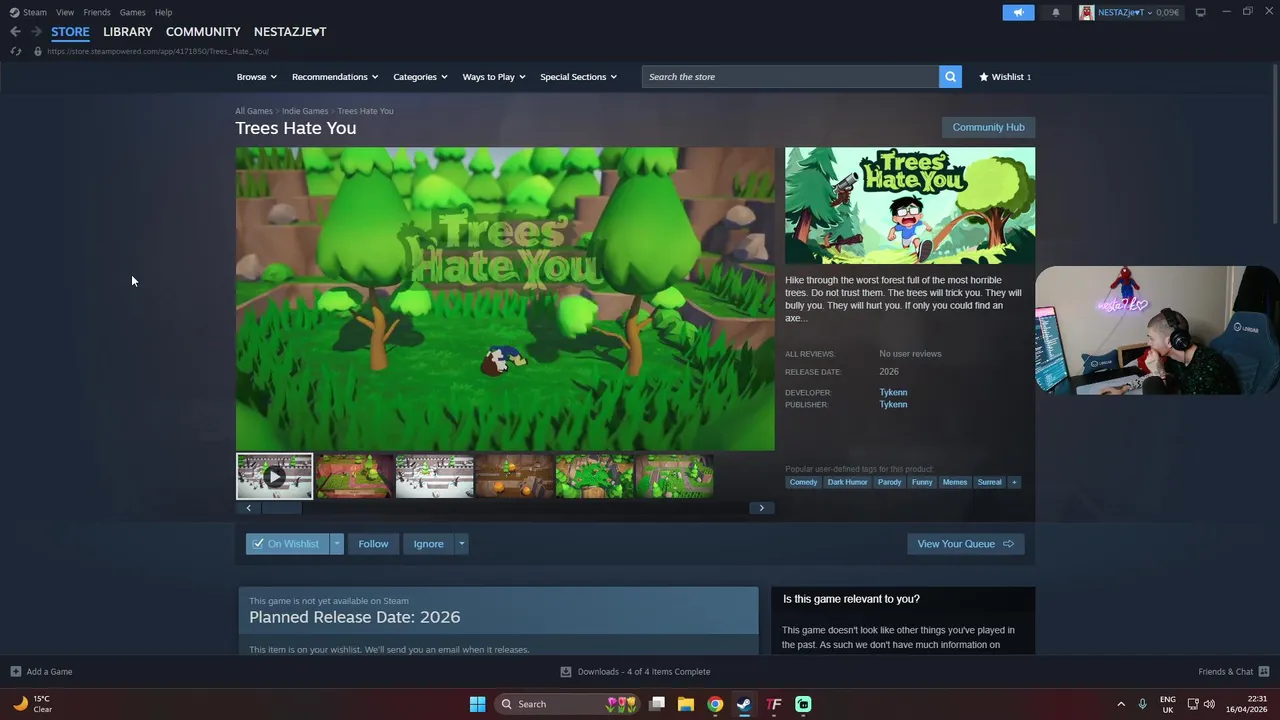Open the Downloads status icon
The image size is (1280, 720).
click(x=565, y=672)
